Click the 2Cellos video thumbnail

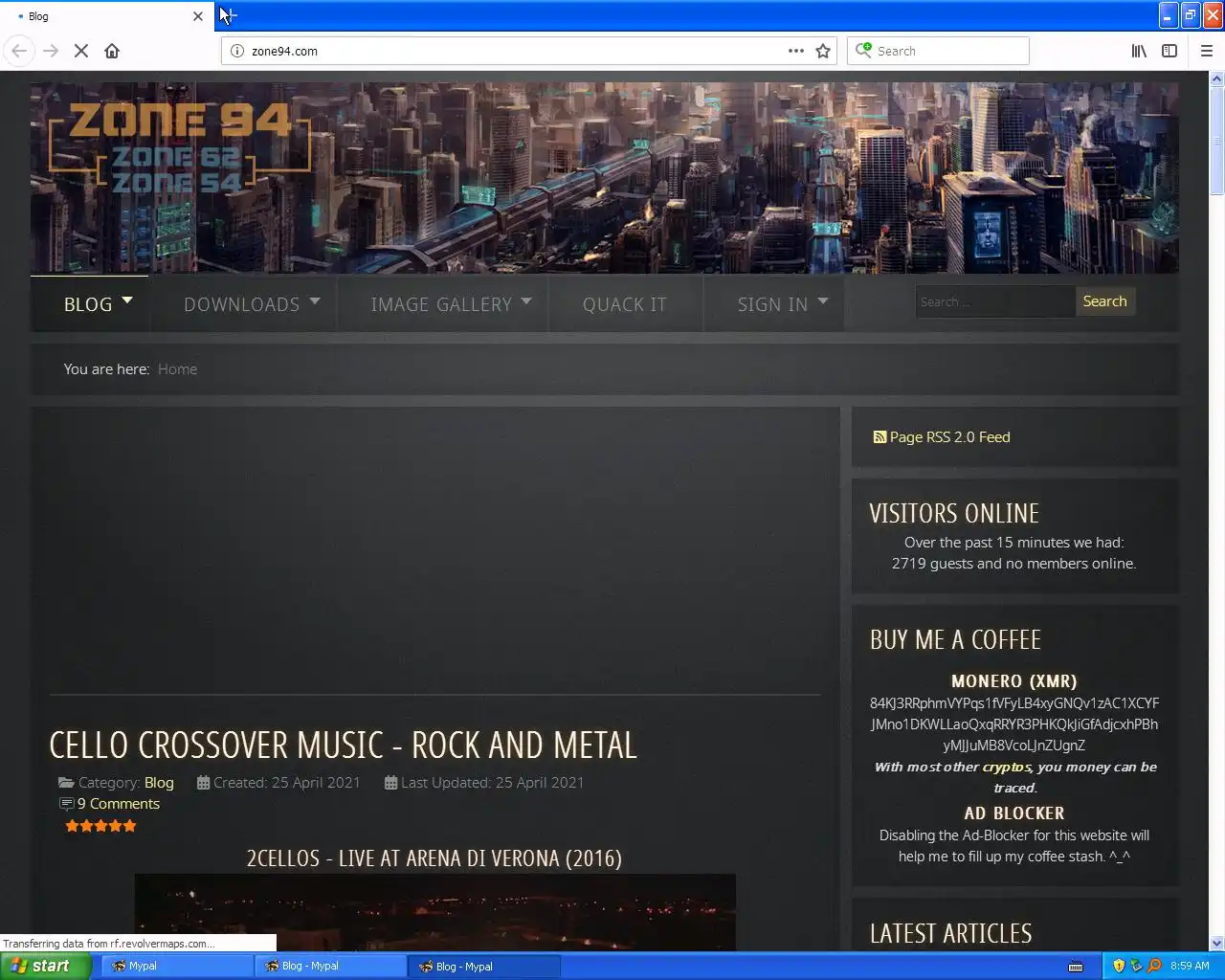(435, 912)
